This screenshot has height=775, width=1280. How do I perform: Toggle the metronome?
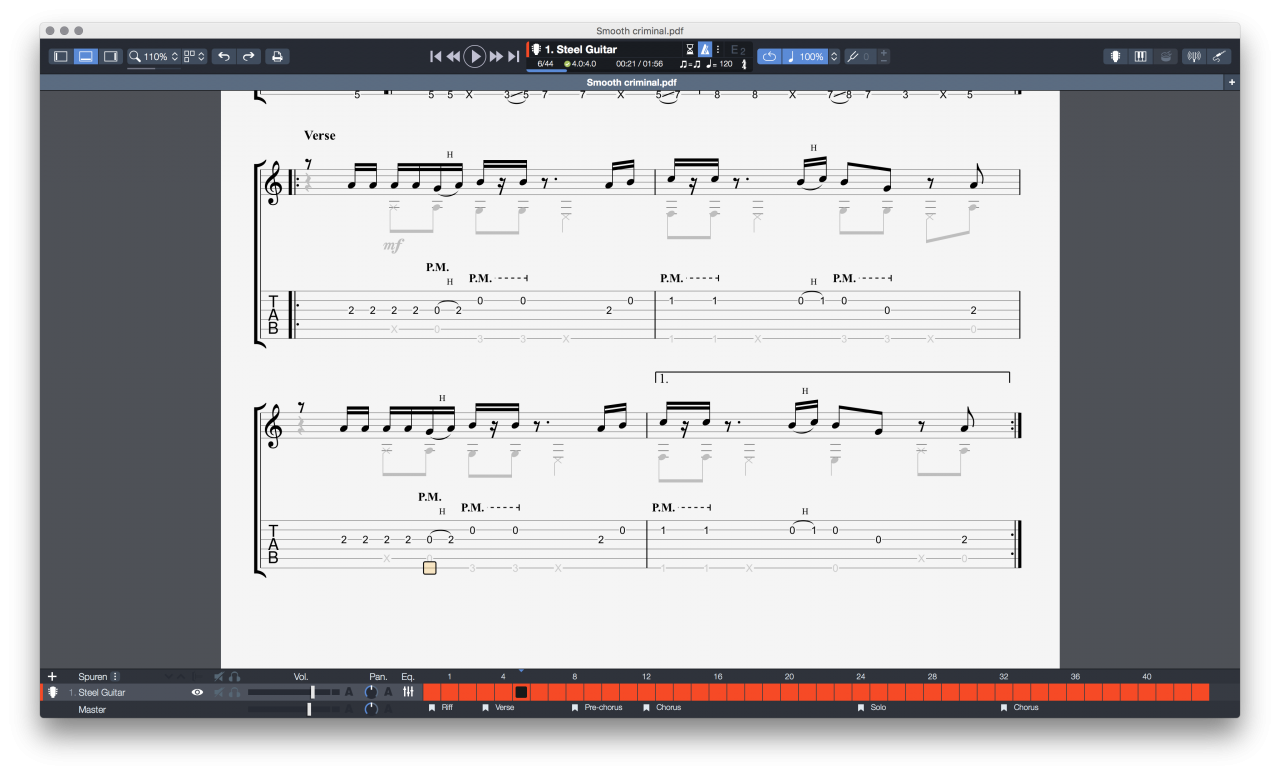704,49
